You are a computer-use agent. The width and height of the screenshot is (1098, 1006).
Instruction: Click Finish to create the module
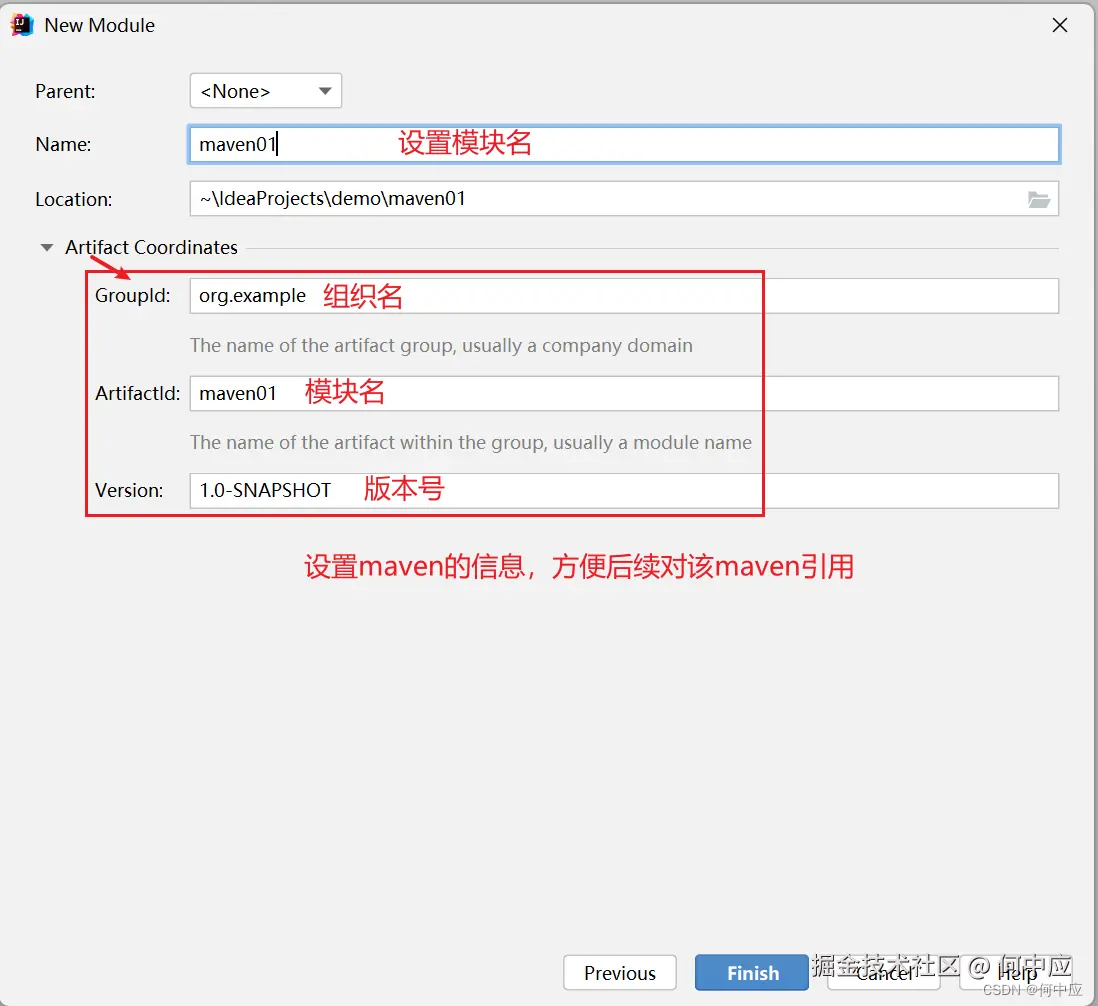(752, 973)
